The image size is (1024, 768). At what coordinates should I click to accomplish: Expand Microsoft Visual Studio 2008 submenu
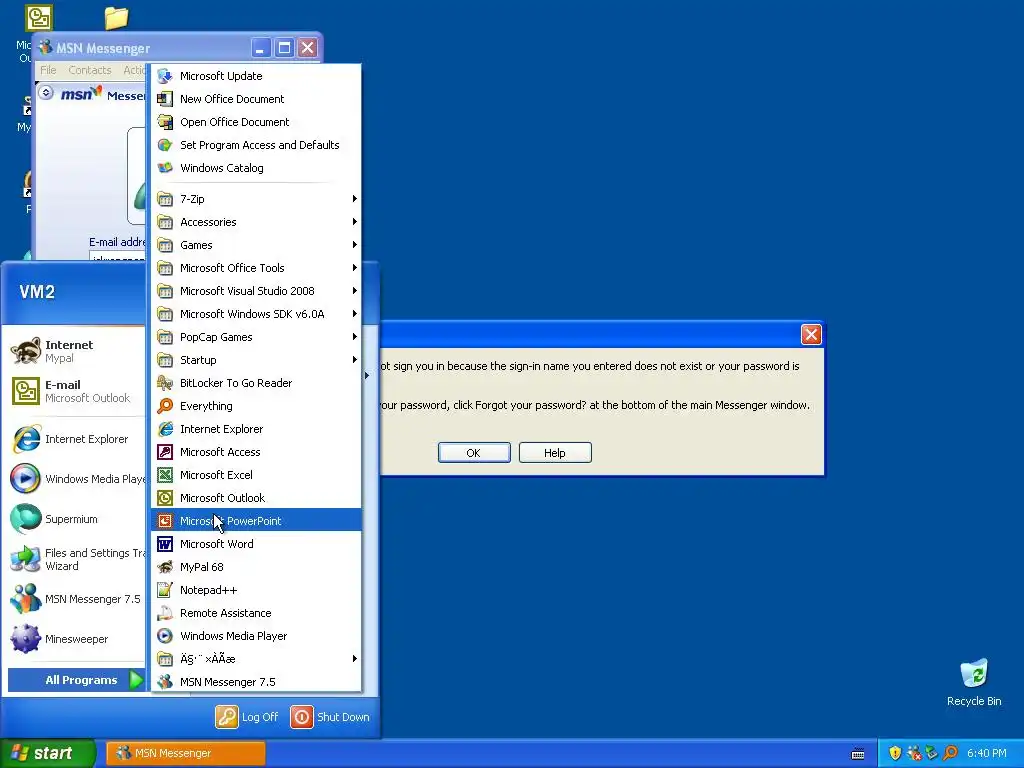[256, 291]
